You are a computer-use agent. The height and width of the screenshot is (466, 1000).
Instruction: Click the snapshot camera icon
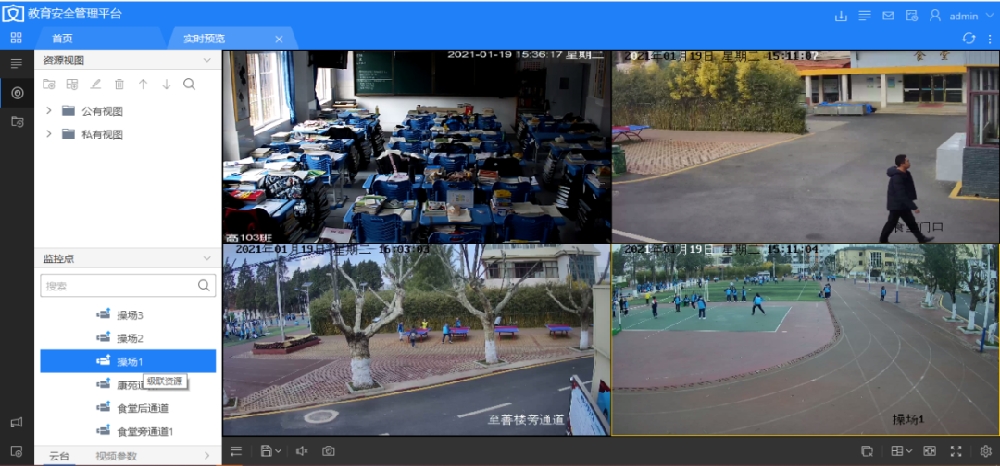point(328,451)
